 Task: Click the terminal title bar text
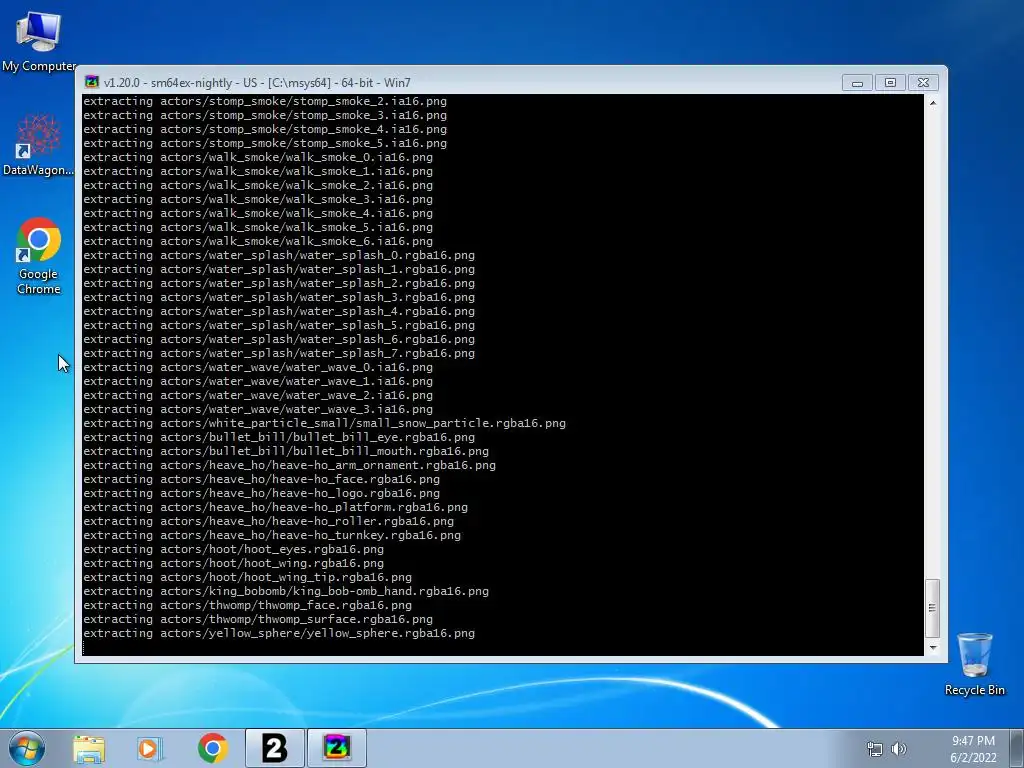click(x=257, y=83)
